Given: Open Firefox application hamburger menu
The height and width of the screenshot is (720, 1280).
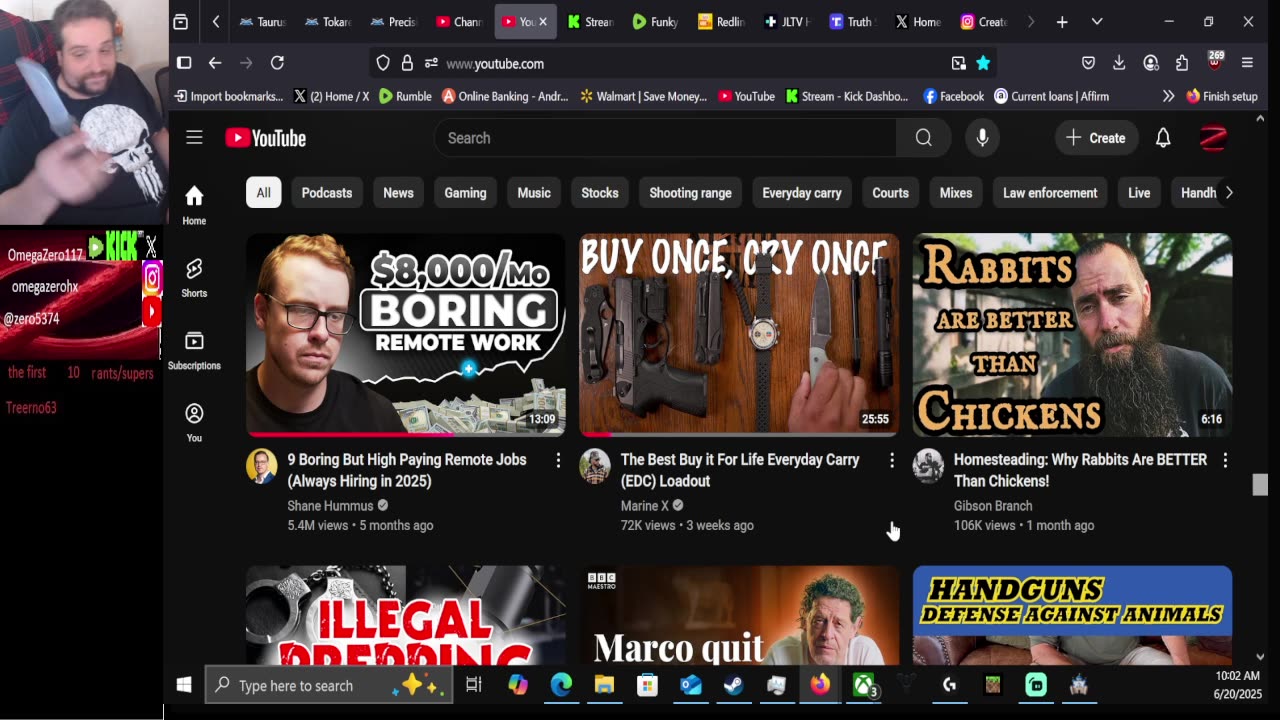Looking at the screenshot, I should coord(1247,63).
